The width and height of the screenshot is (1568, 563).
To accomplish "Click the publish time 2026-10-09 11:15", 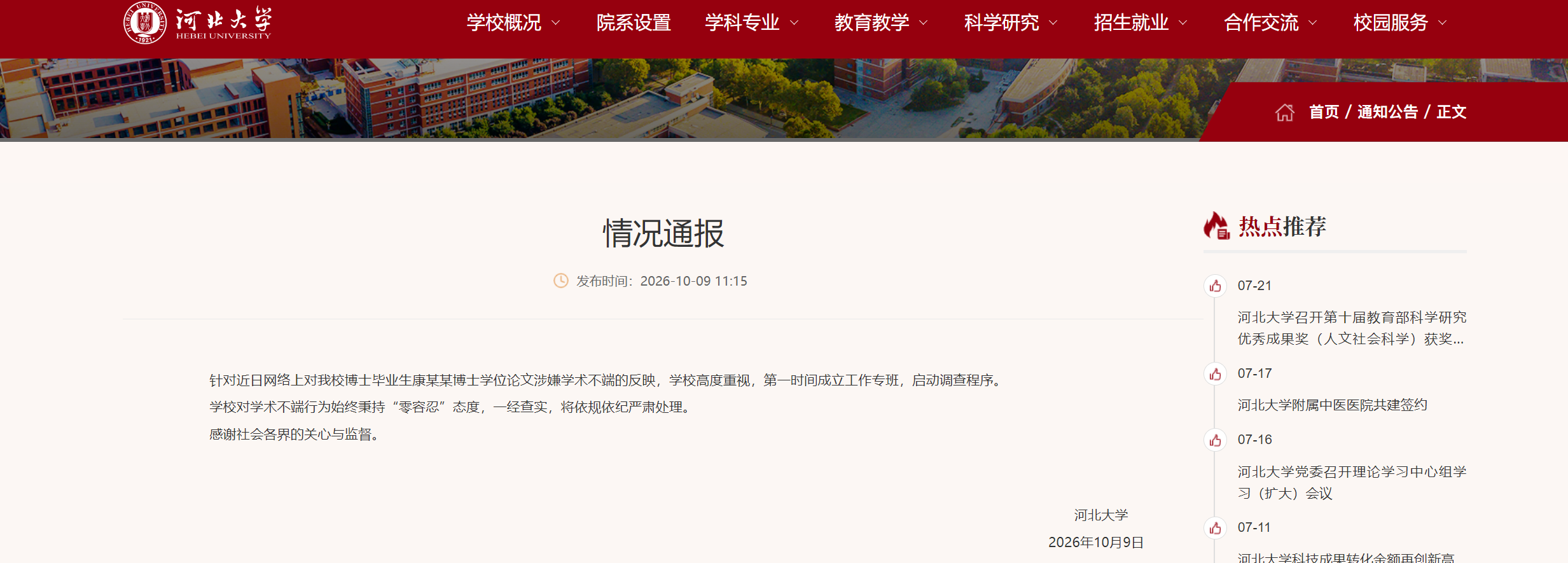I will 693,281.
